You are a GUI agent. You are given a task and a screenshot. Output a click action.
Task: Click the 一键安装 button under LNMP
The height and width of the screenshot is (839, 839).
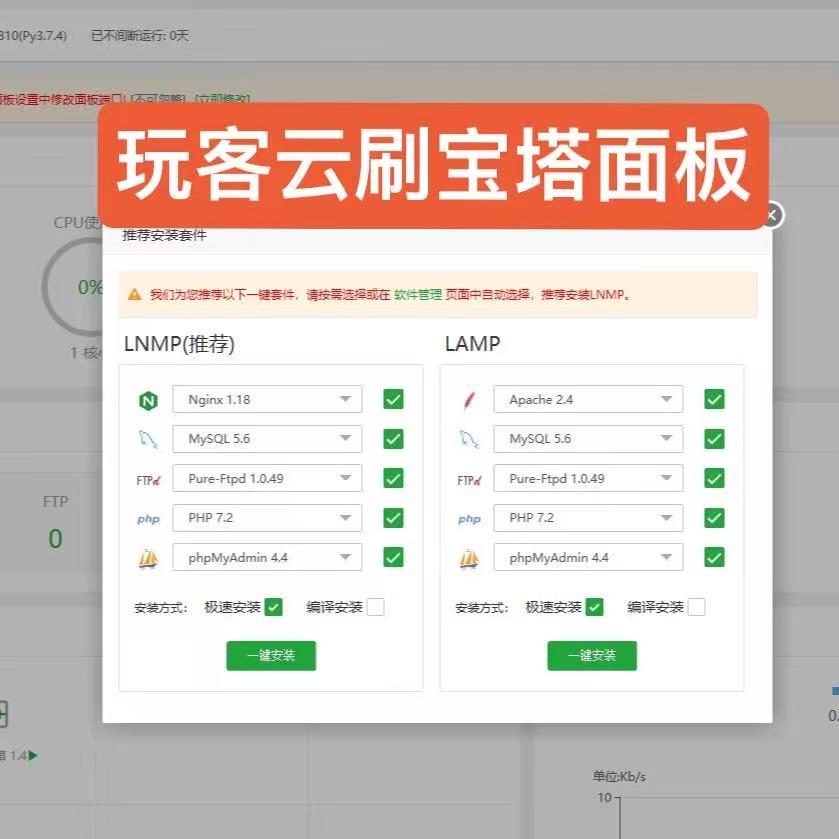[x=272, y=655]
